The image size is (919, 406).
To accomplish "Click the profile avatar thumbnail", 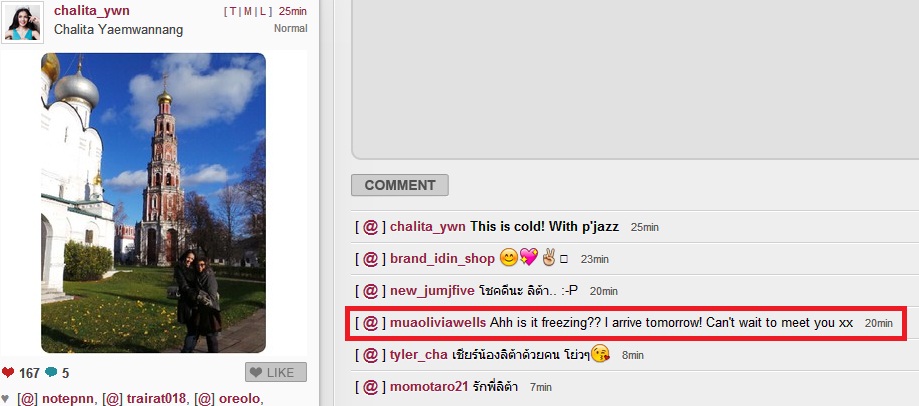I will pyautogui.click(x=22, y=22).
